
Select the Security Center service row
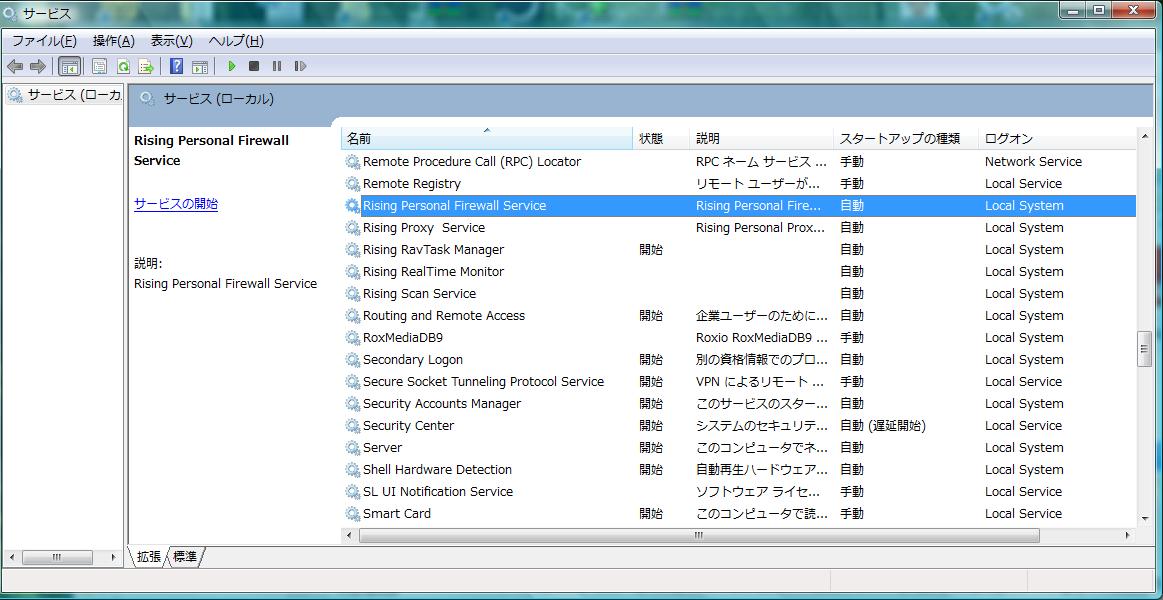pyautogui.click(x=408, y=426)
